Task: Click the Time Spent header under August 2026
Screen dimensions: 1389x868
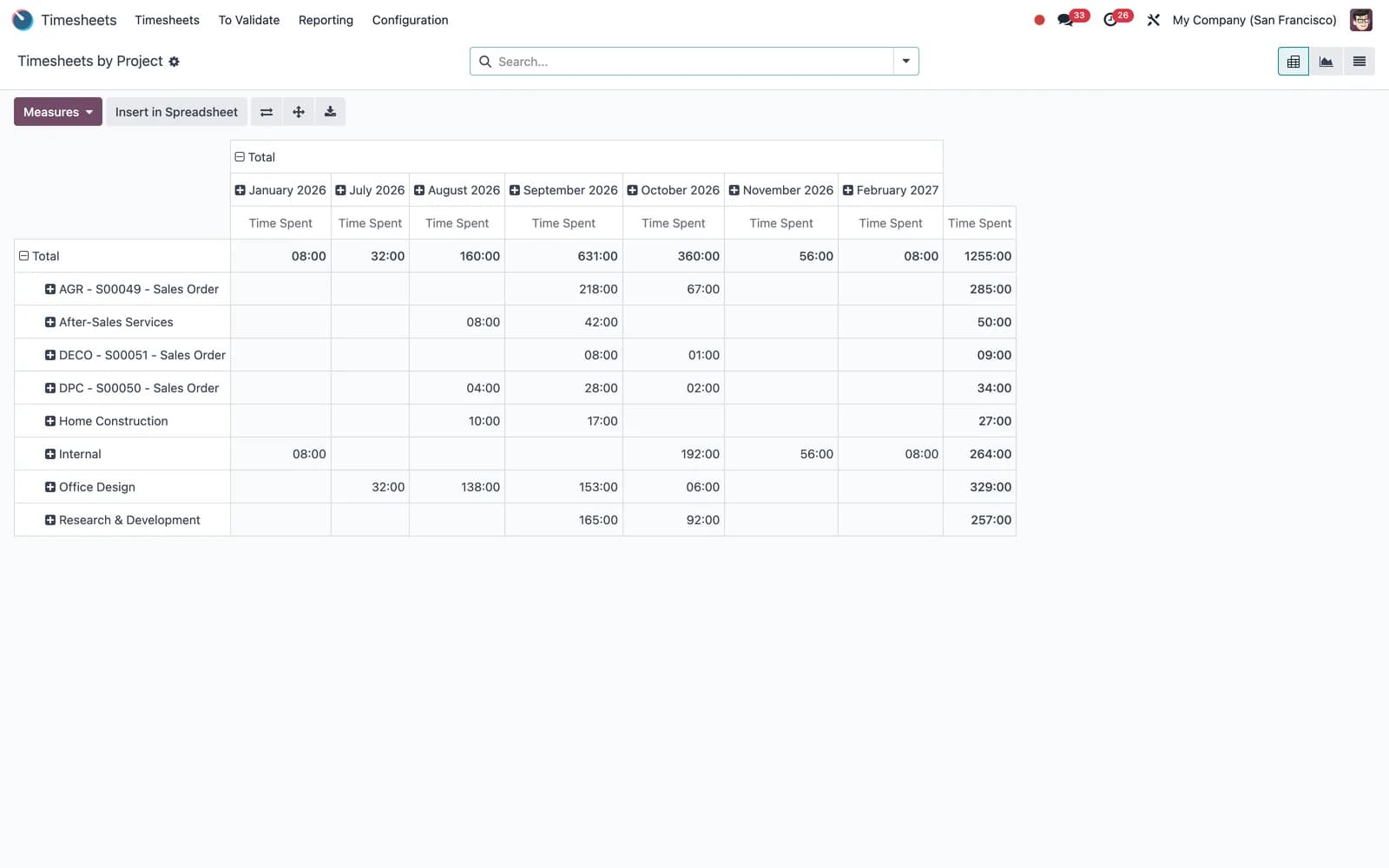Action: point(458,223)
